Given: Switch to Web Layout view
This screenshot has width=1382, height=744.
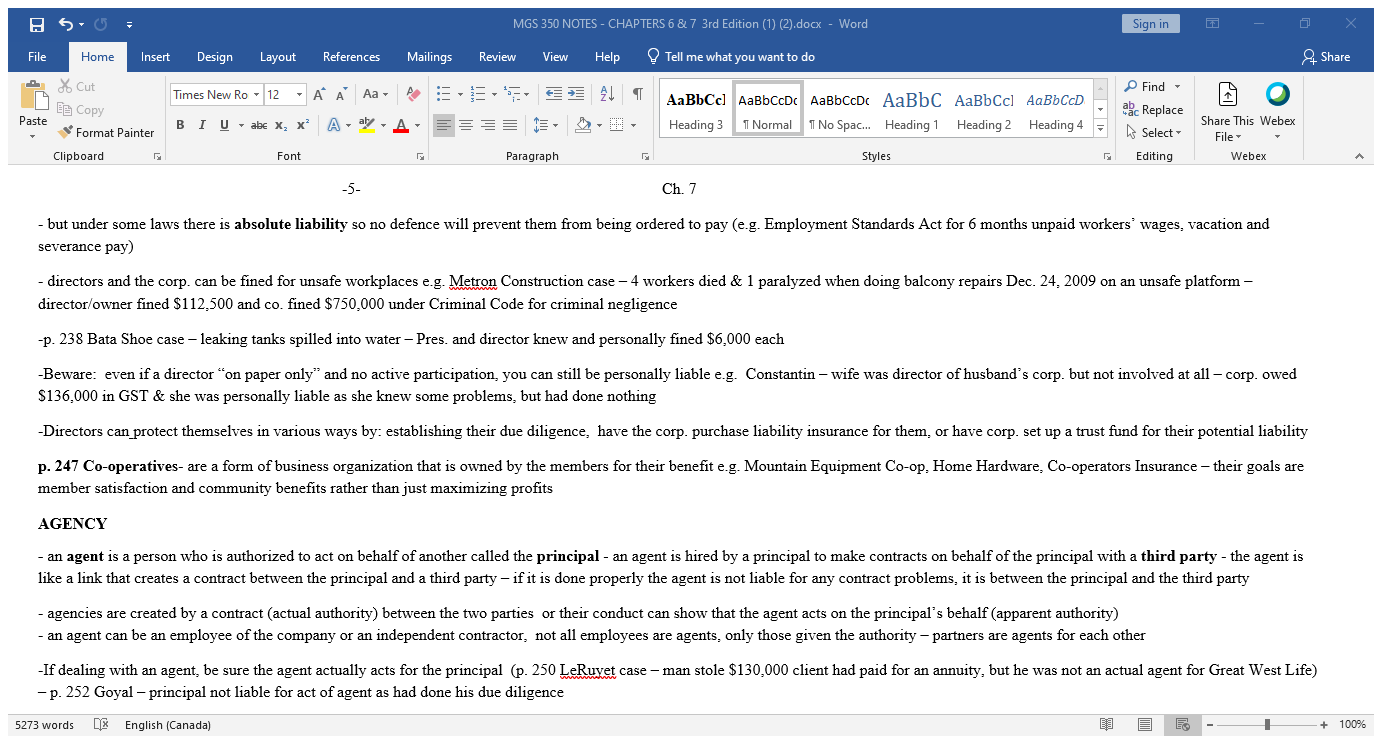Looking at the screenshot, I should coord(1182,725).
